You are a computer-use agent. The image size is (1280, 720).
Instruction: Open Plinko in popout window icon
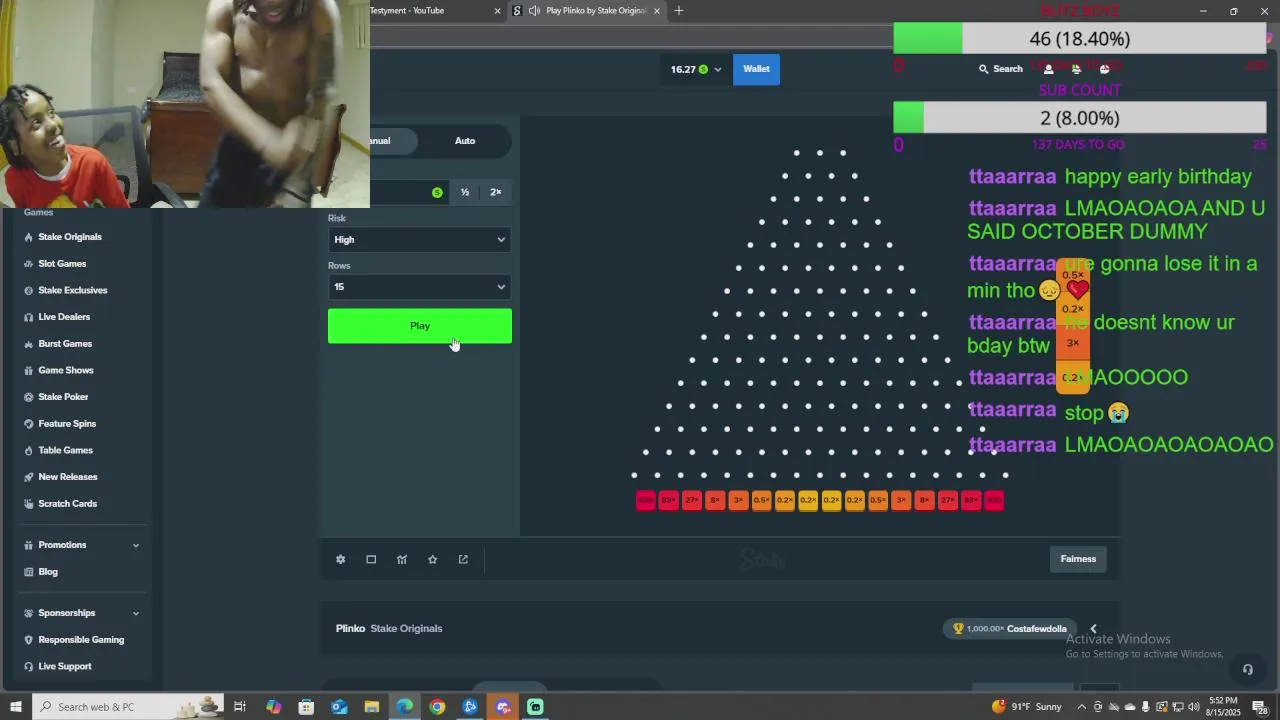coord(463,559)
